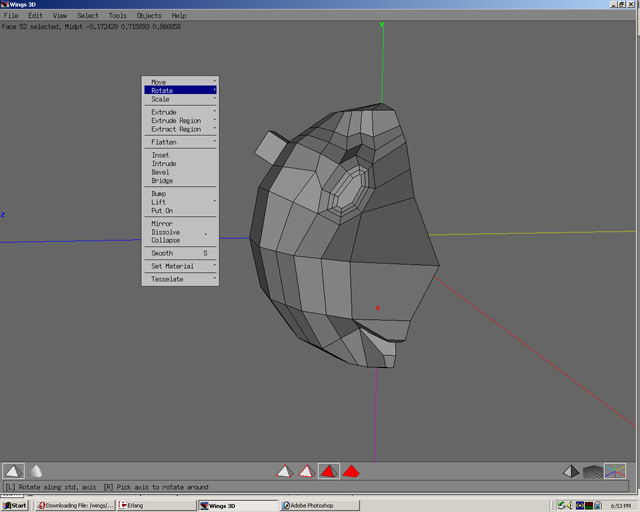Switch to Erlang taskbar window
Screen dimensions: 640x512
click(156, 505)
